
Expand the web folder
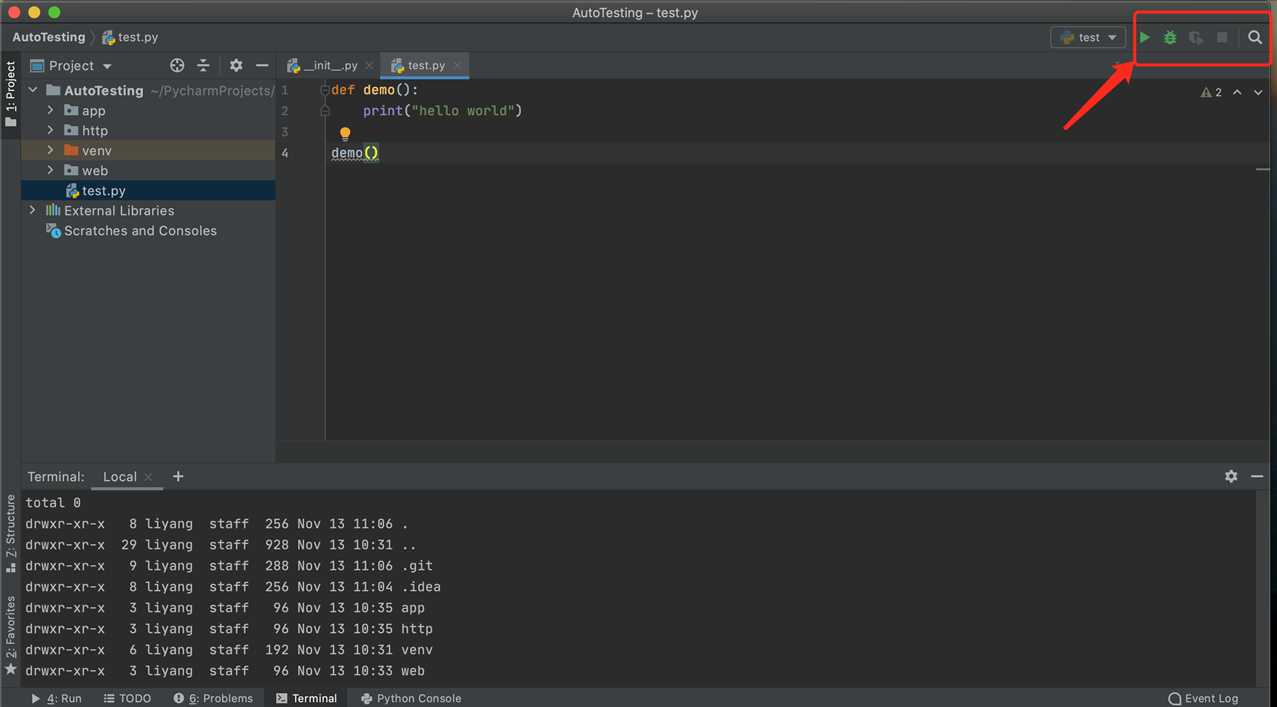click(x=50, y=170)
